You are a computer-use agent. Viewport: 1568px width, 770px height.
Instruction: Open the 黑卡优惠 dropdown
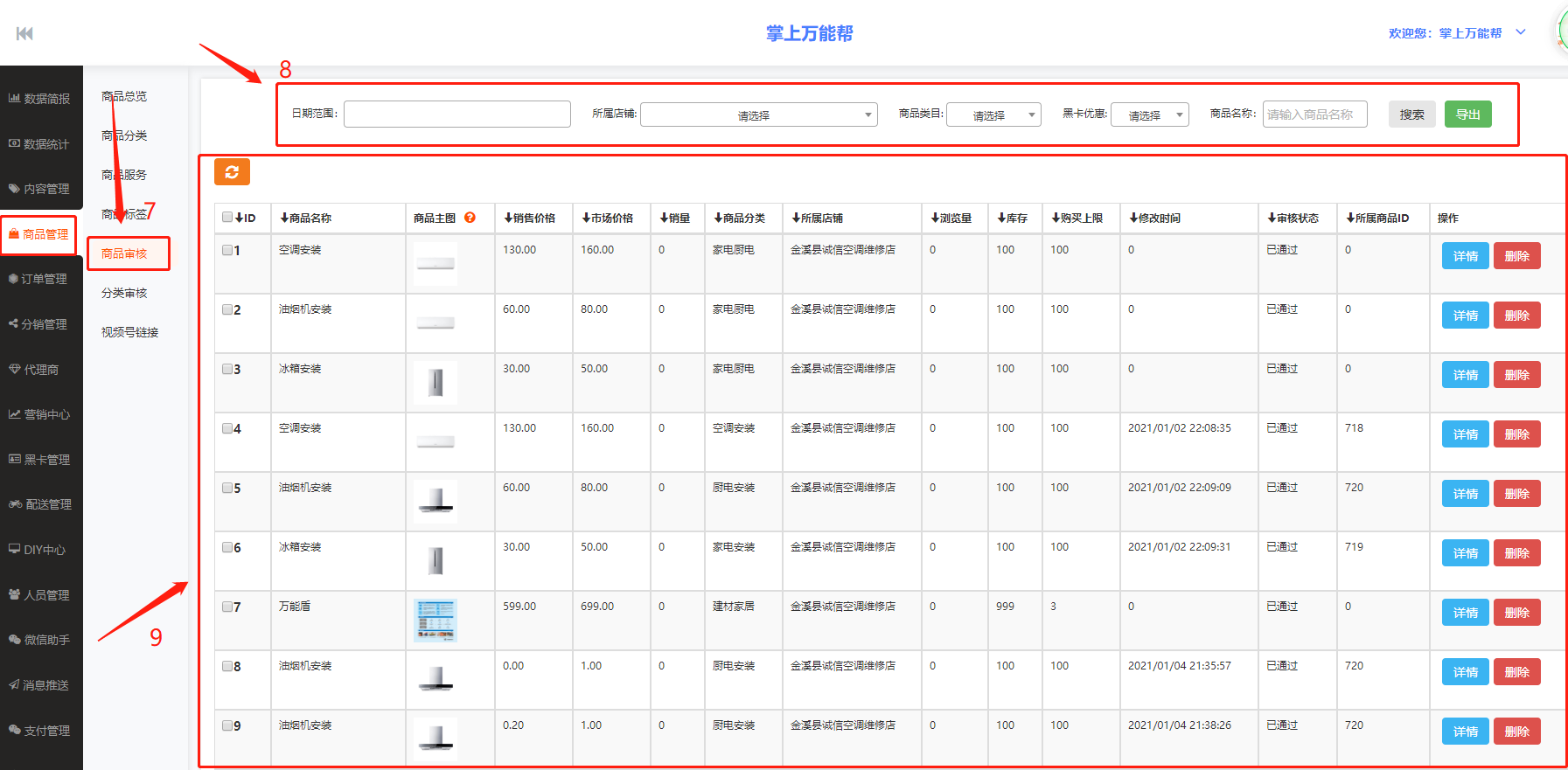tap(1149, 114)
